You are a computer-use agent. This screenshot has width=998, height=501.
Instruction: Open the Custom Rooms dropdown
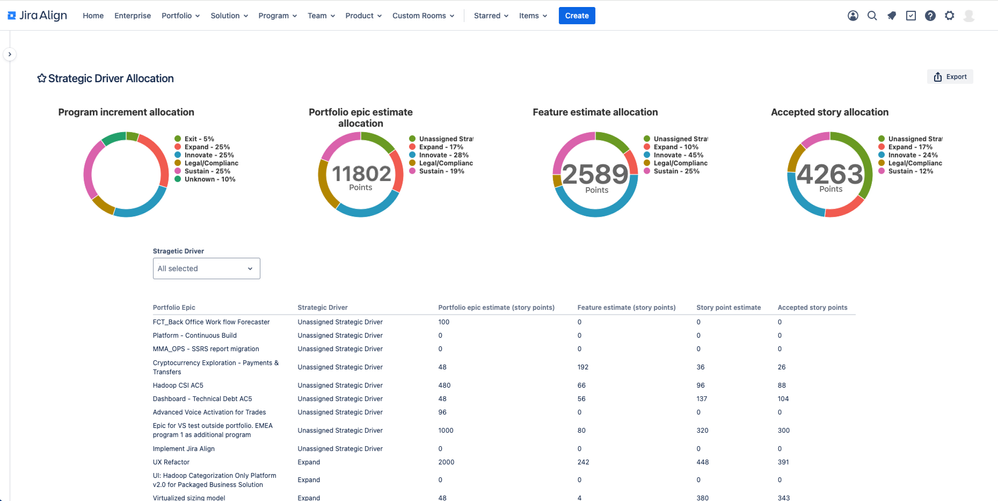[x=423, y=16]
